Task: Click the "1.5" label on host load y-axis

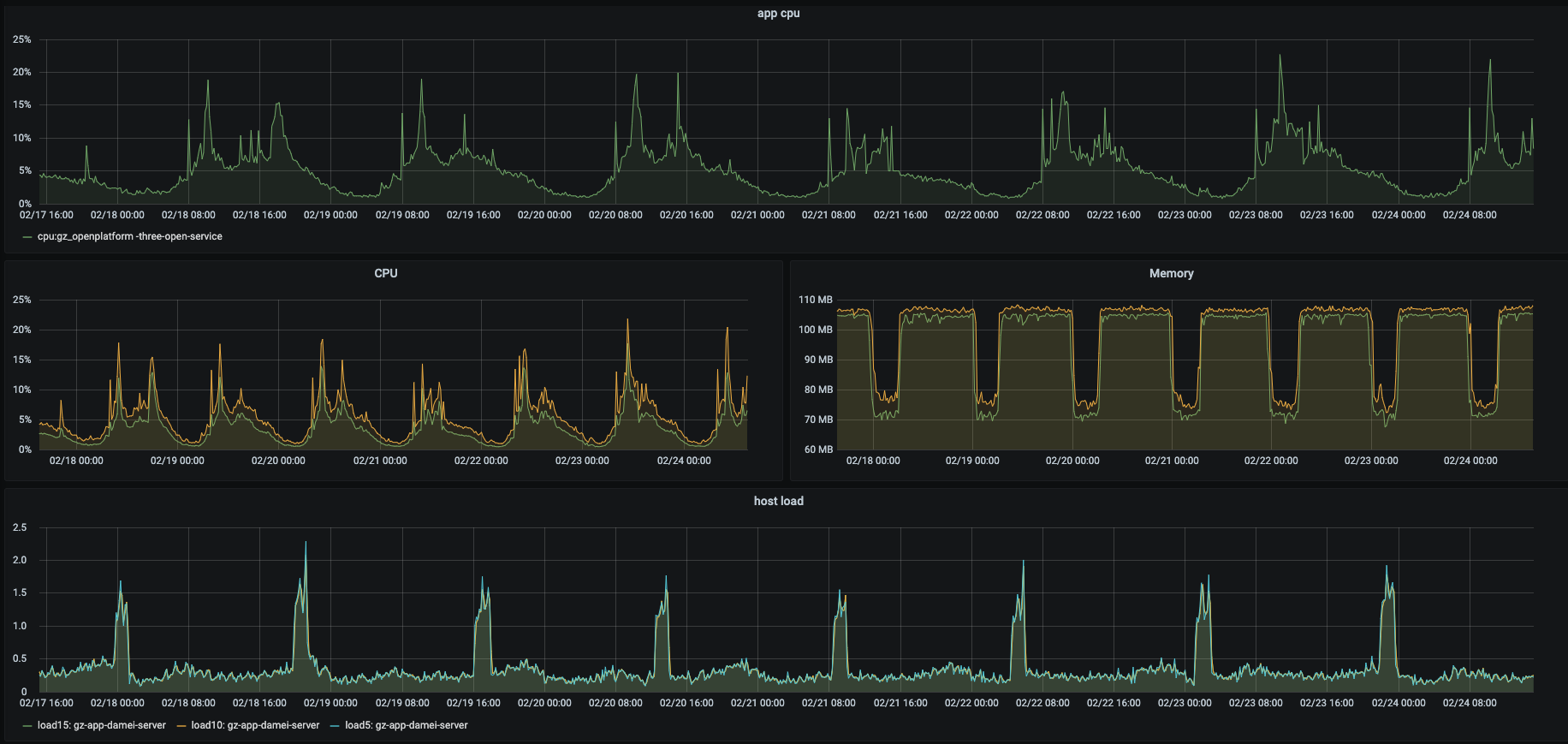Action: 20,592
